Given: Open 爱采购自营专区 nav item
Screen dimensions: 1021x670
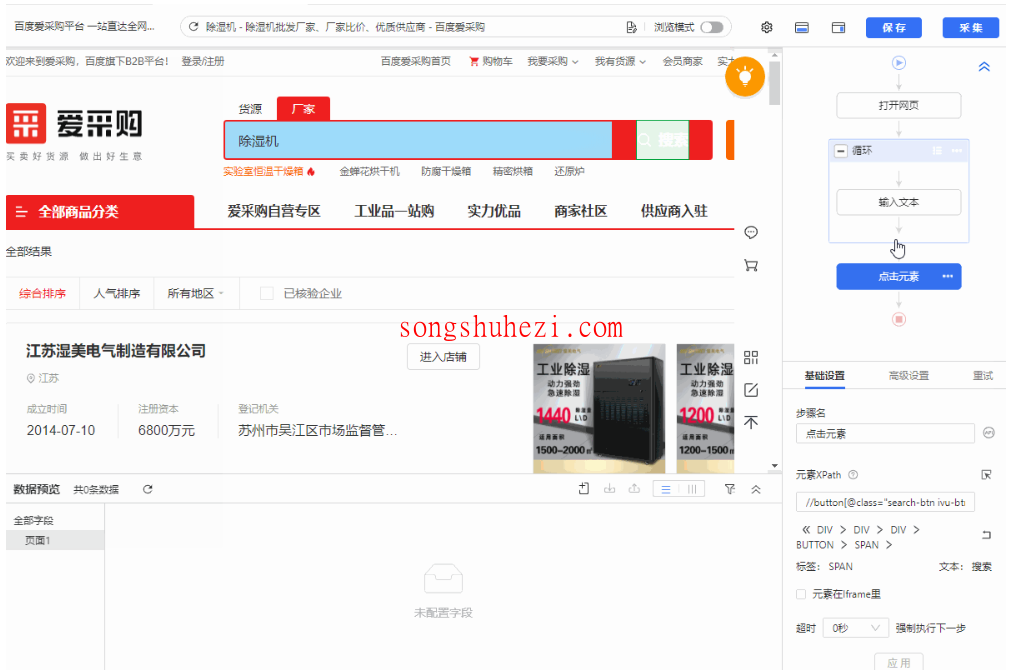Looking at the screenshot, I should click(x=273, y=211).
